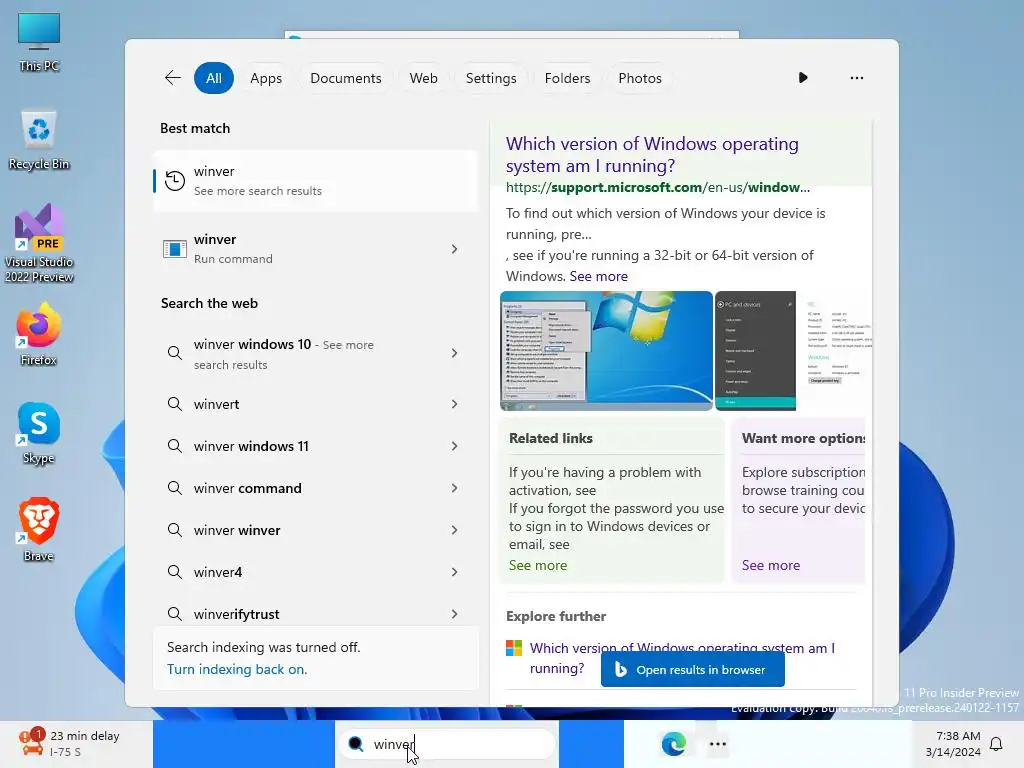Image resolution: width=1024 pixels, height=768 pixels.
Task: Click the magnifier beside 'winver winver'
Action: (174, 530)
